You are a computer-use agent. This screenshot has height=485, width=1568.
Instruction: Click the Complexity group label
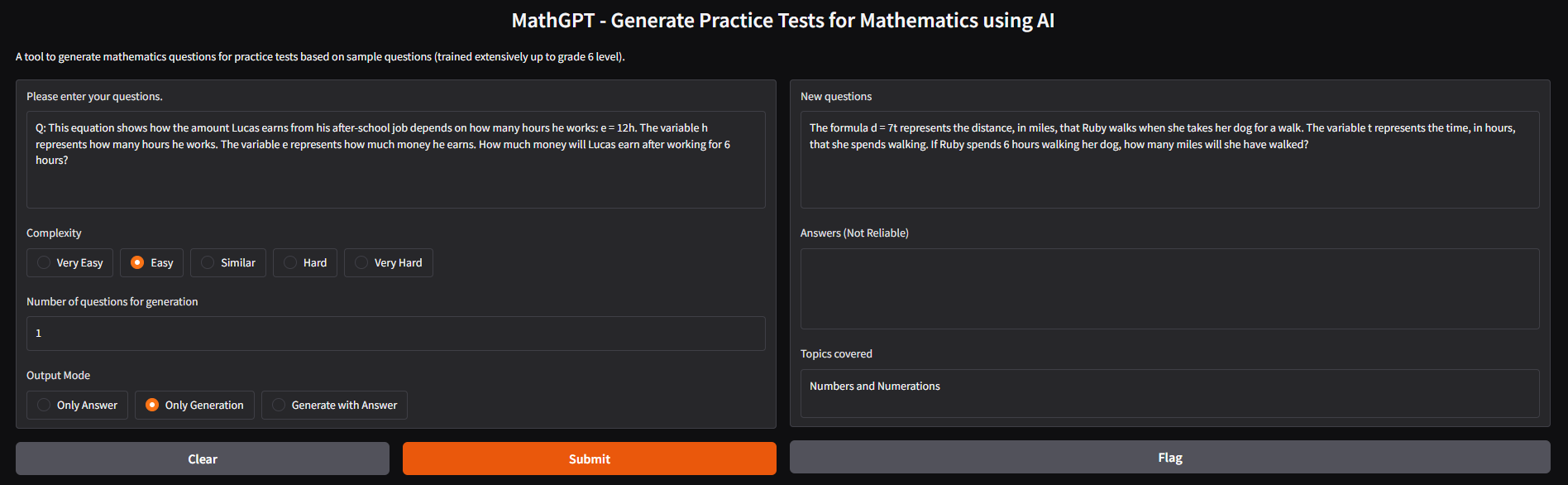(54, 233)
